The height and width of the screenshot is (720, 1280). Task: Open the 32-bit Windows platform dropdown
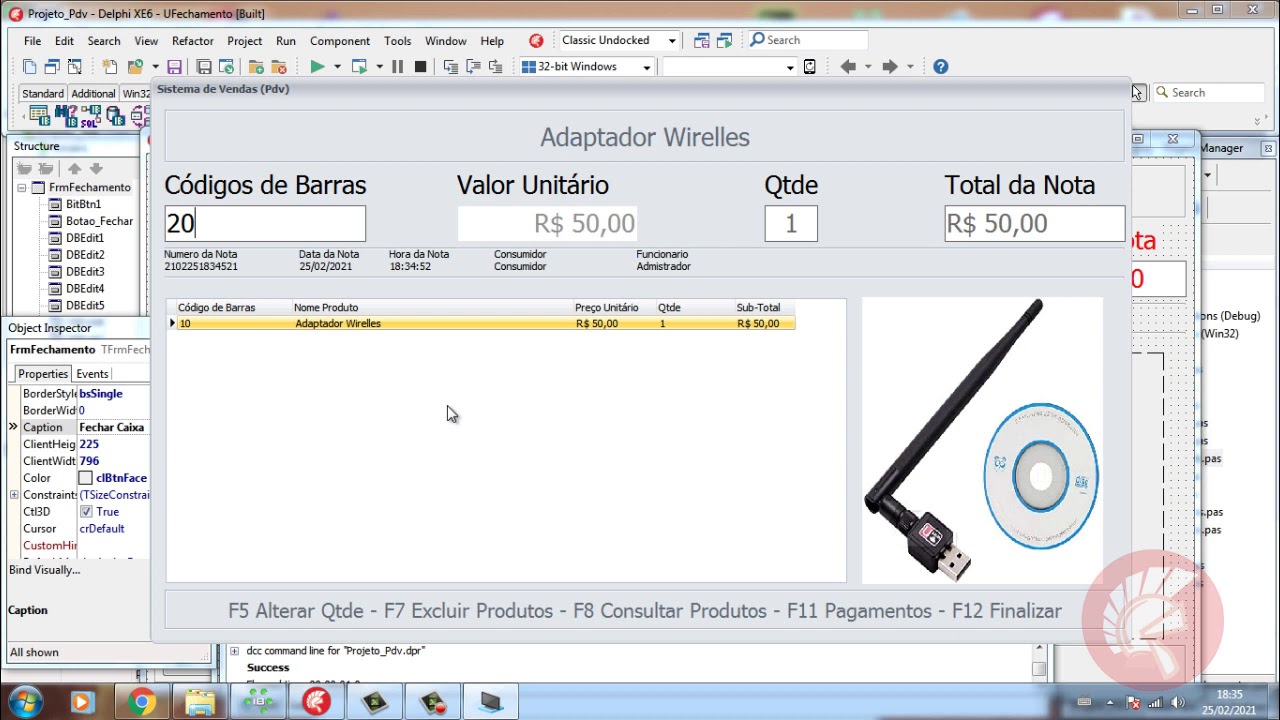[647, 67]
